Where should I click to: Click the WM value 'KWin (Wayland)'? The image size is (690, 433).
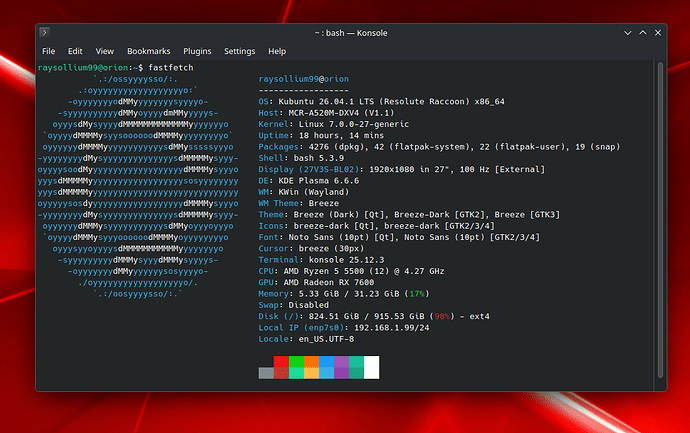click(x=314, y=192)
